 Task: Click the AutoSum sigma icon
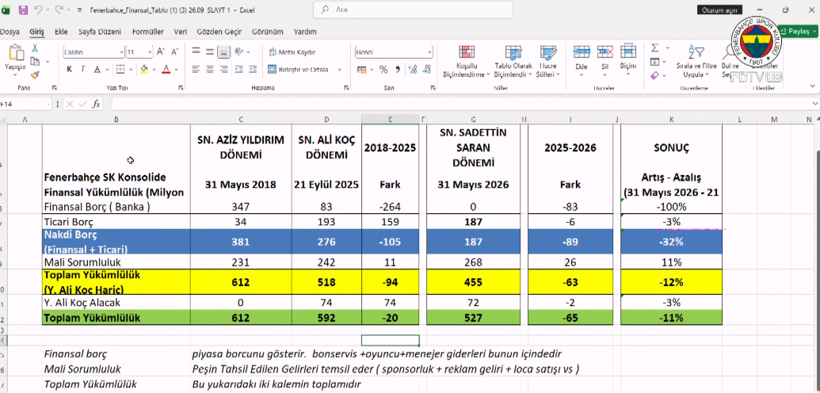click(655, 48)
